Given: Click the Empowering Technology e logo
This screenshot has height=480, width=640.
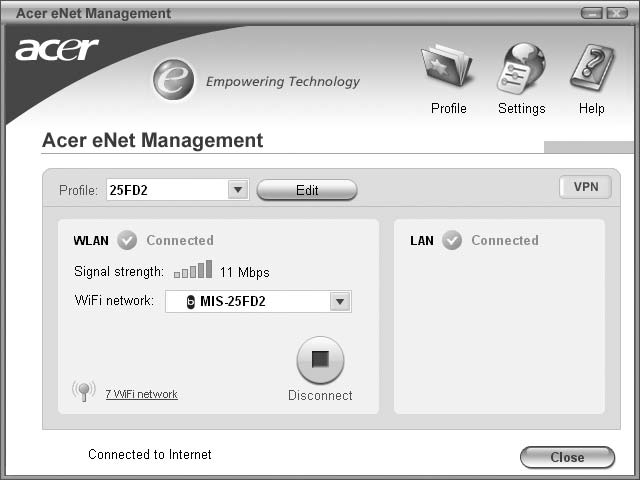Looking at the screenshot, I should (173, 80).
